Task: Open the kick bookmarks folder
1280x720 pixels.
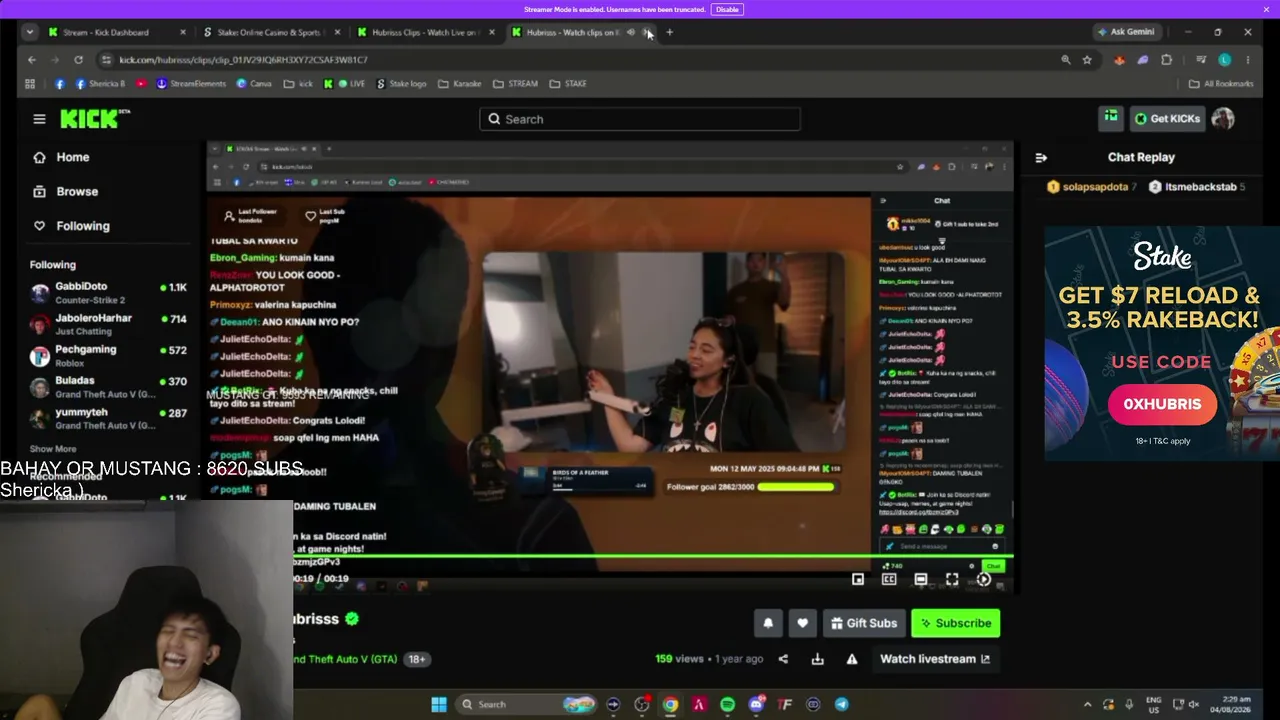Action: (298, 84)
